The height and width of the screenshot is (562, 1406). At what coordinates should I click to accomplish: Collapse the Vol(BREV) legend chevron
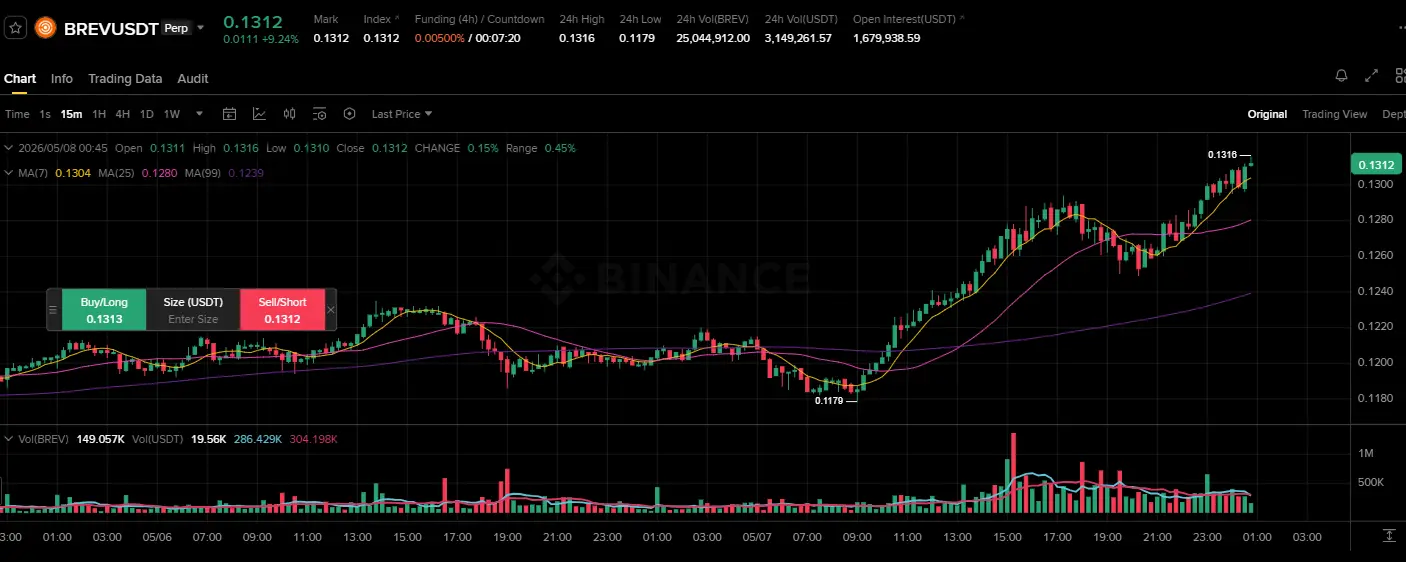9,439
